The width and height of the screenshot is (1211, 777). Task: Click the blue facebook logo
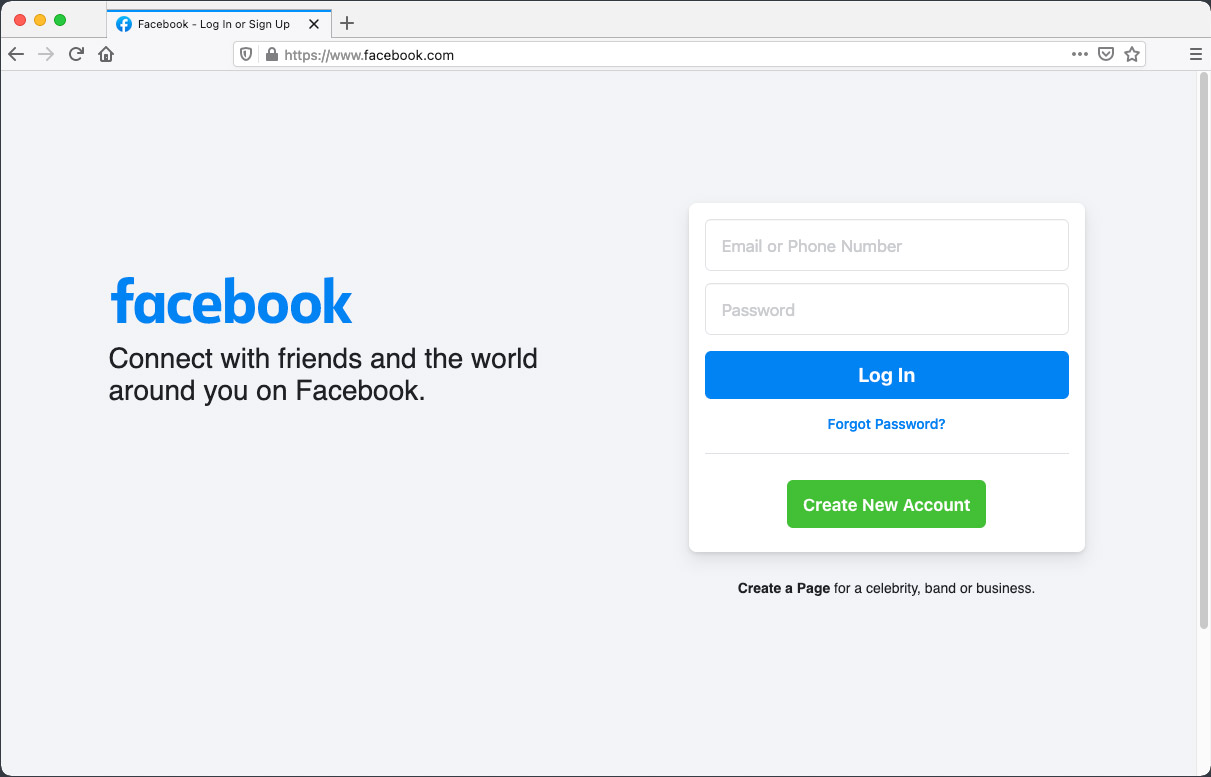click(231, 300)
